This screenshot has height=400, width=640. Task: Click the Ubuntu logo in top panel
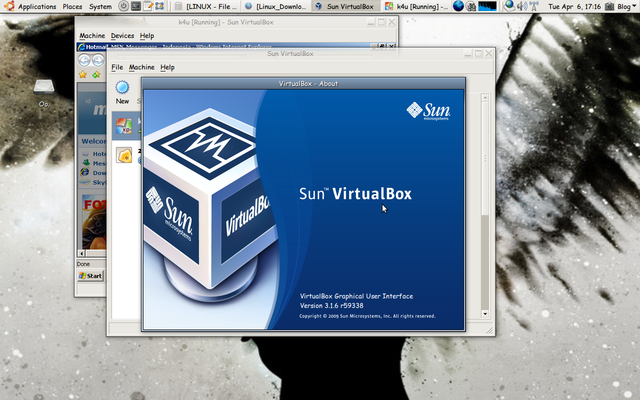pyautogui.click(x=9, y=6)
